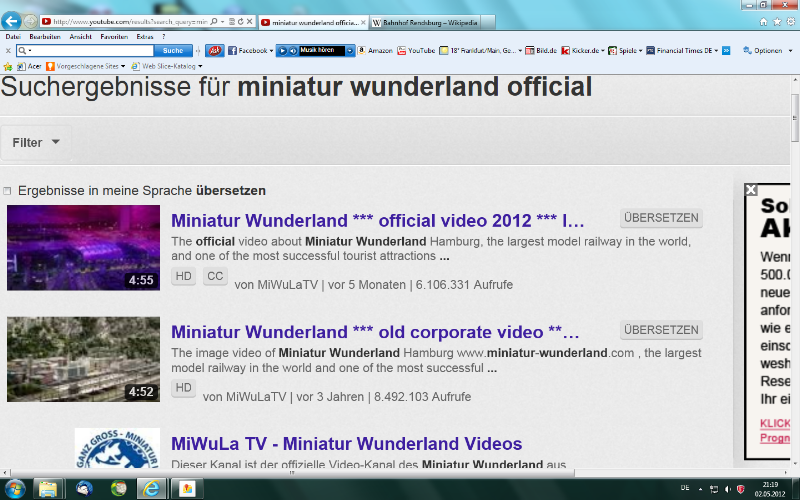Open the Amazon toolbar shortcut
Viewport: 800px width, 500px height.
[374, 50]
